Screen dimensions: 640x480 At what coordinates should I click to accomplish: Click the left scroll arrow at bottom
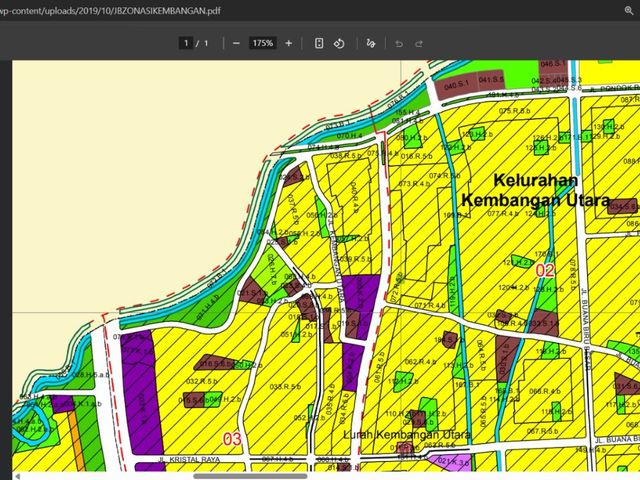pos(17,476)
